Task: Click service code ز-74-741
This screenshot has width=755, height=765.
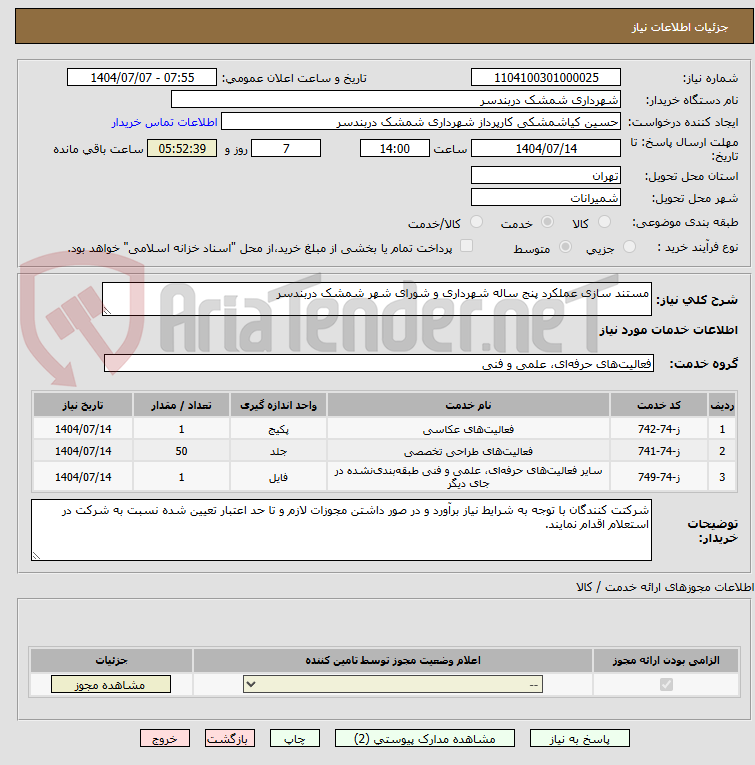Action: tap(658, 451)
